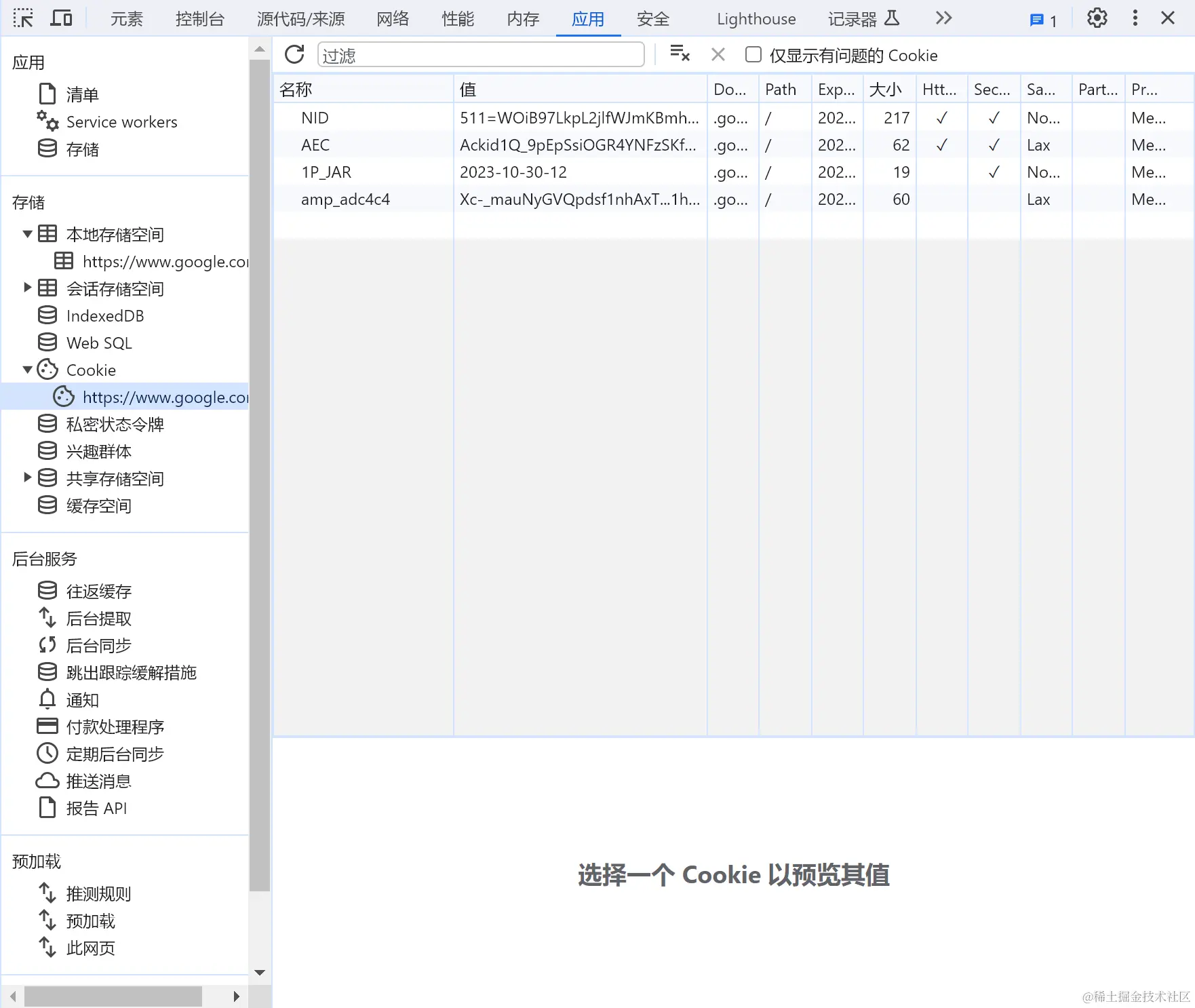Enable 仅显示有问题的 Cookie checkbox
This screenshot has height=1008, width=1195.
[753, 54]
